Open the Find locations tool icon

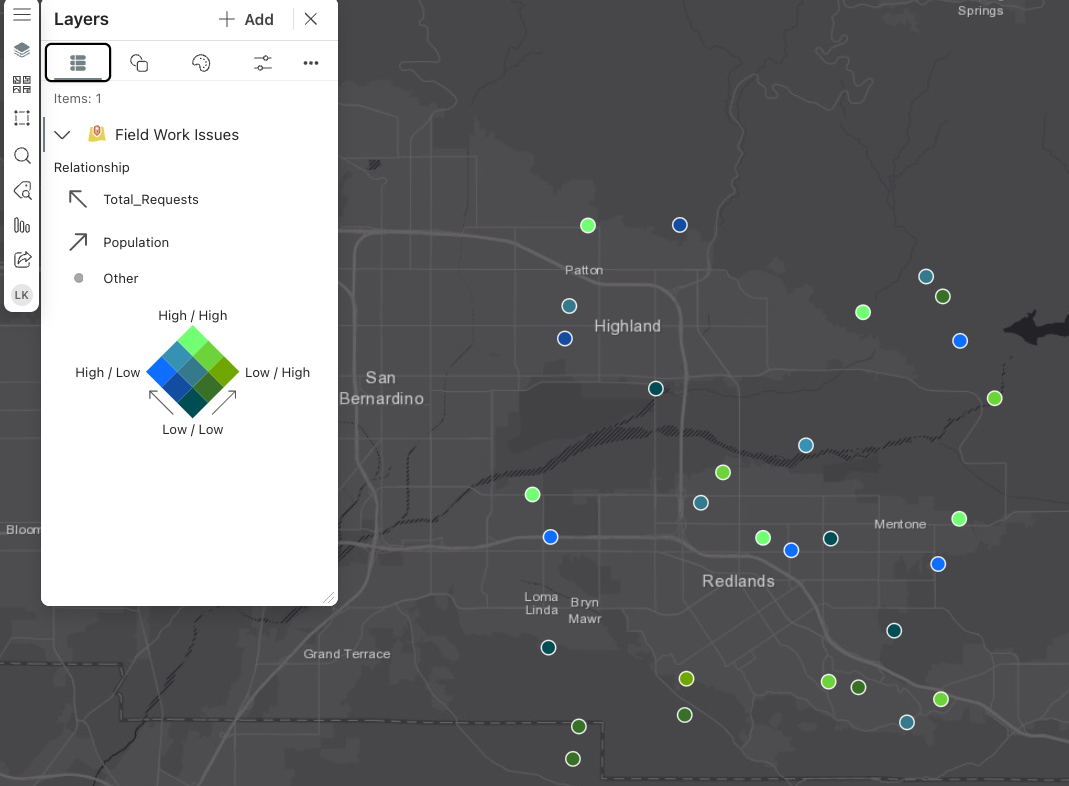click(x=22, y=190)
